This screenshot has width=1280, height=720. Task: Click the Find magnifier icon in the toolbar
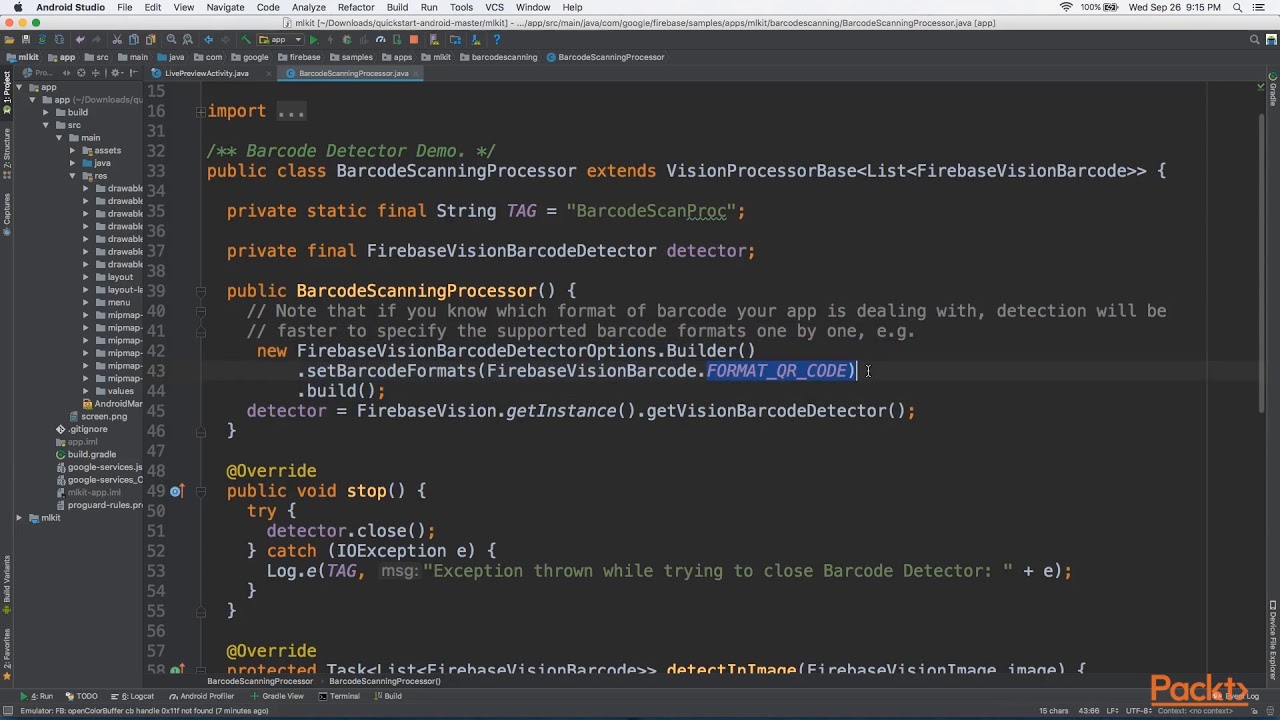click(171, 40)
